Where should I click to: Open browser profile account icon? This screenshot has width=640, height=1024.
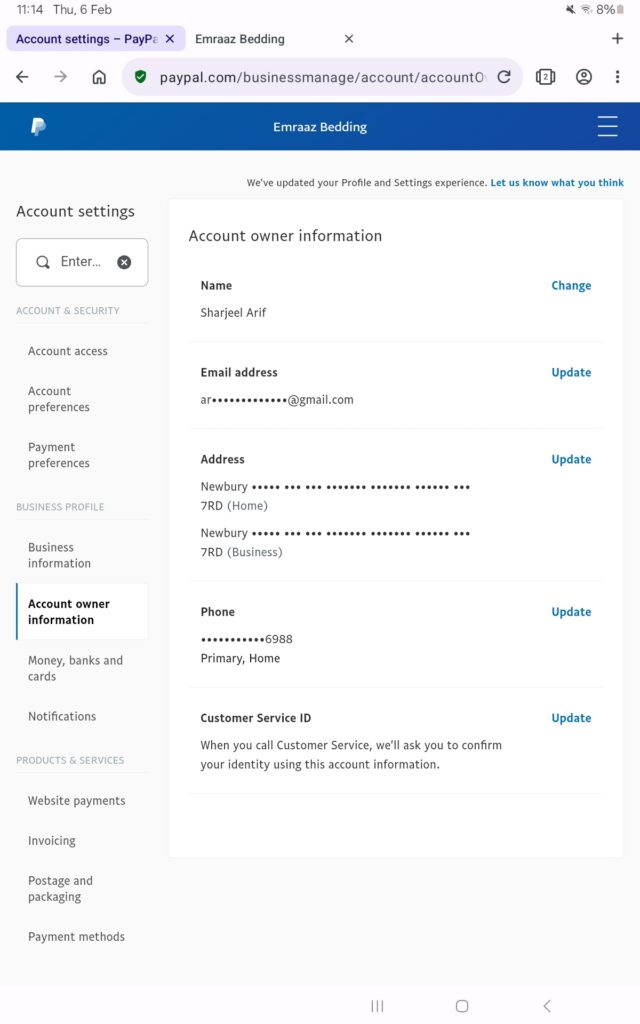(x=584, y=77)
